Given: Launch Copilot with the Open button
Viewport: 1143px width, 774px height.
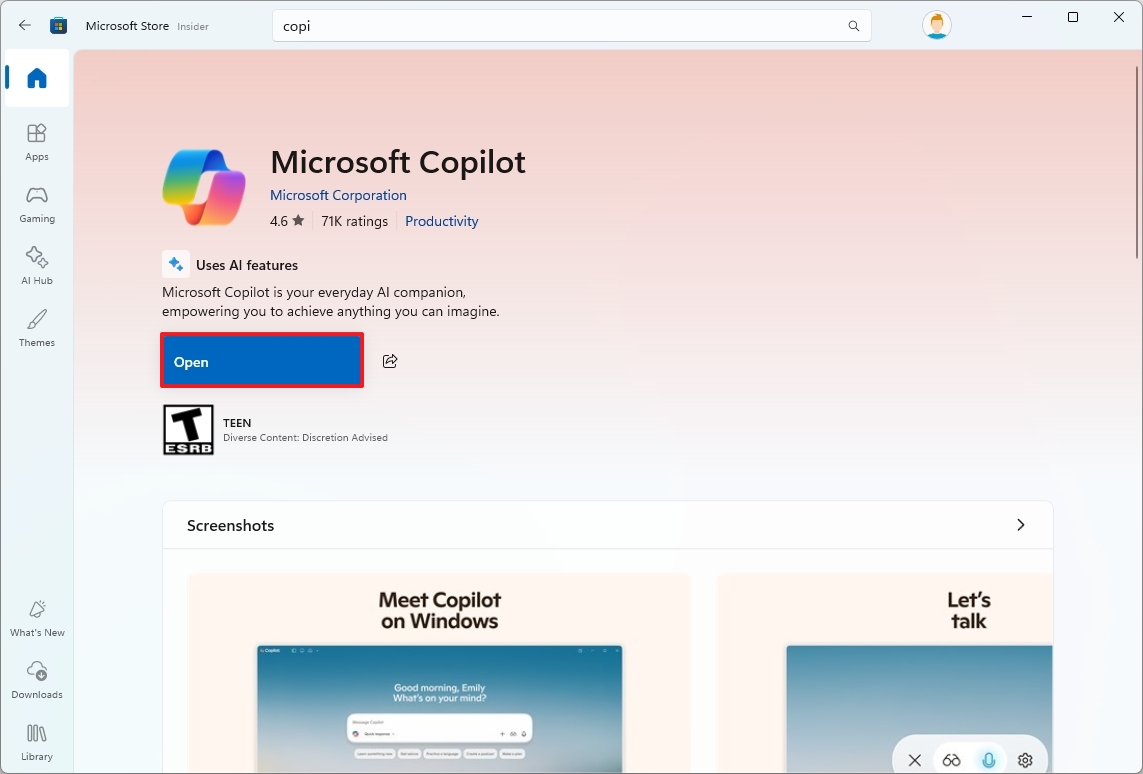Looking at the screenshot, I should tap(261, 361).
